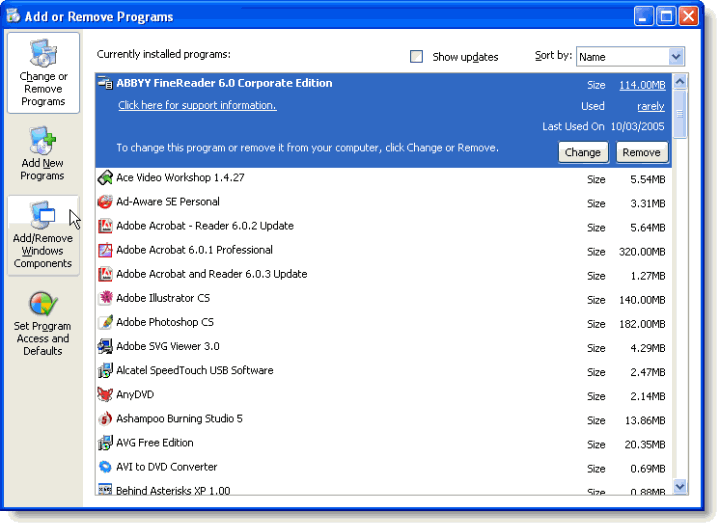Click the vertical scrollbar thumb
The width and height of the screenshot is (720, 526).
tap(680, 114)
